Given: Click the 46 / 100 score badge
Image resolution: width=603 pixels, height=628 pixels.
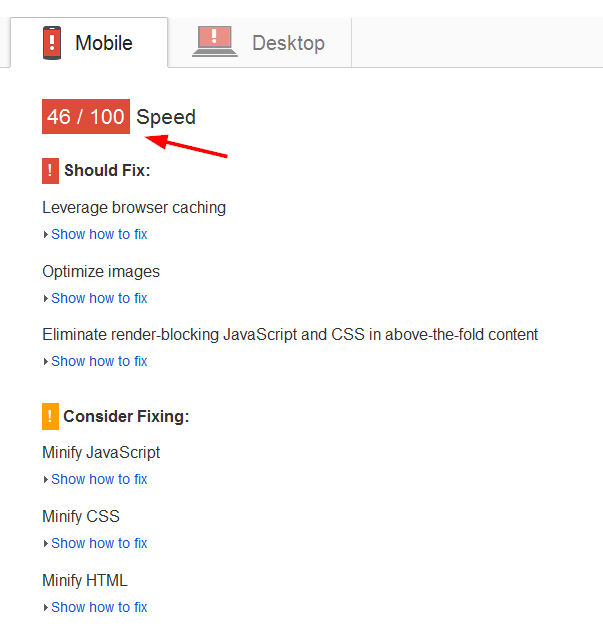Looking at the screenshot, I should pos(86,117).
